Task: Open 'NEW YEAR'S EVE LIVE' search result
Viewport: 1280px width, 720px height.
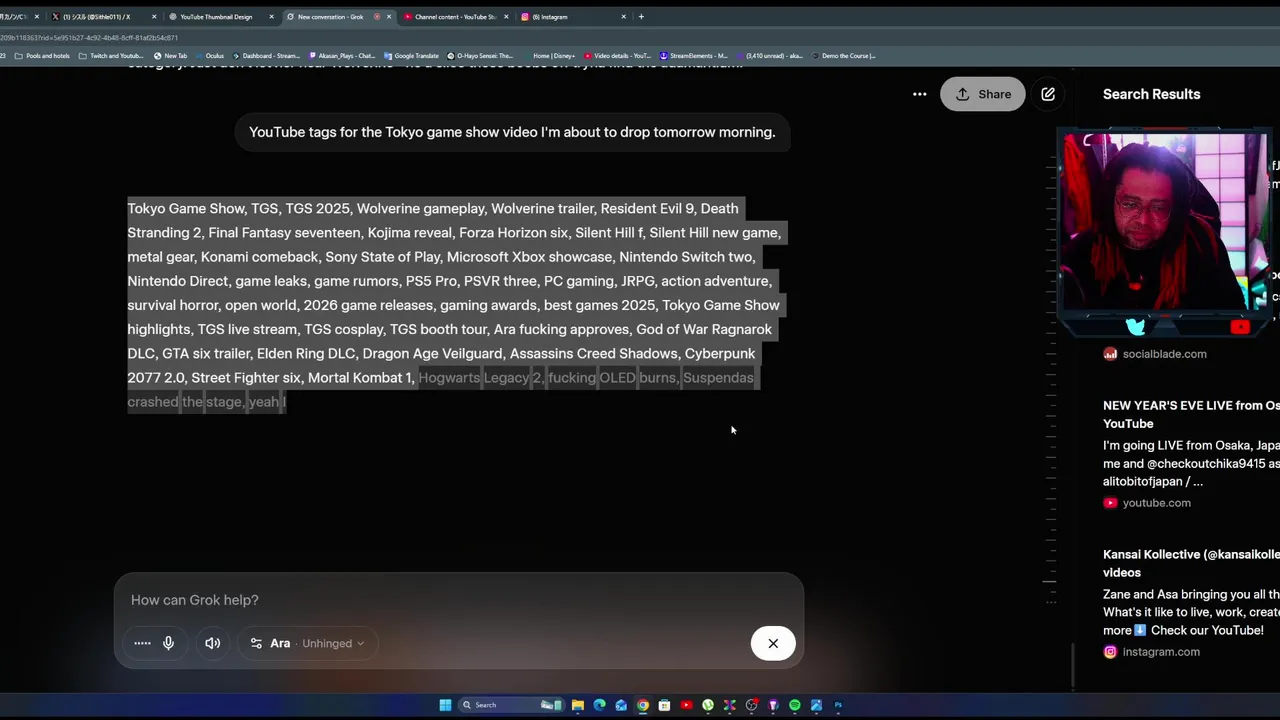Action: 1191,414
